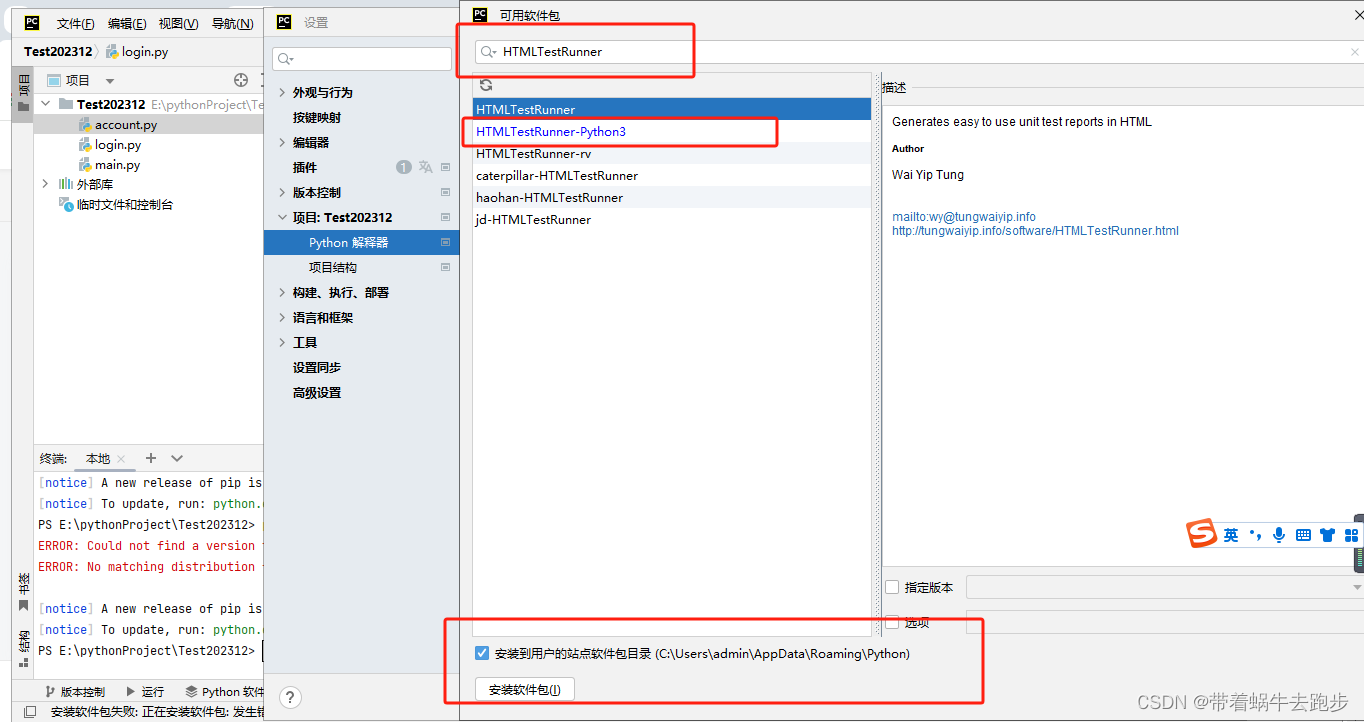Collapse 项目: Test202312 in Settings

click(x=282, y=217)
